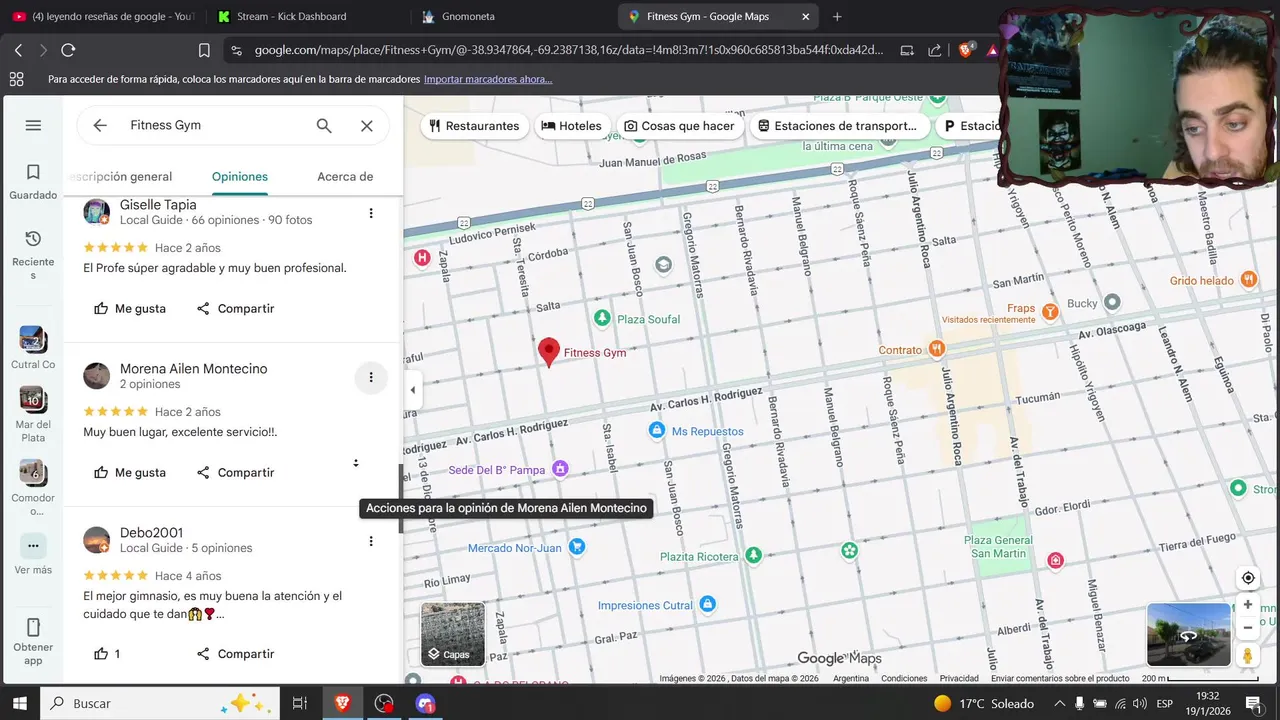Go back with the search box arrow

click(100, 125)
